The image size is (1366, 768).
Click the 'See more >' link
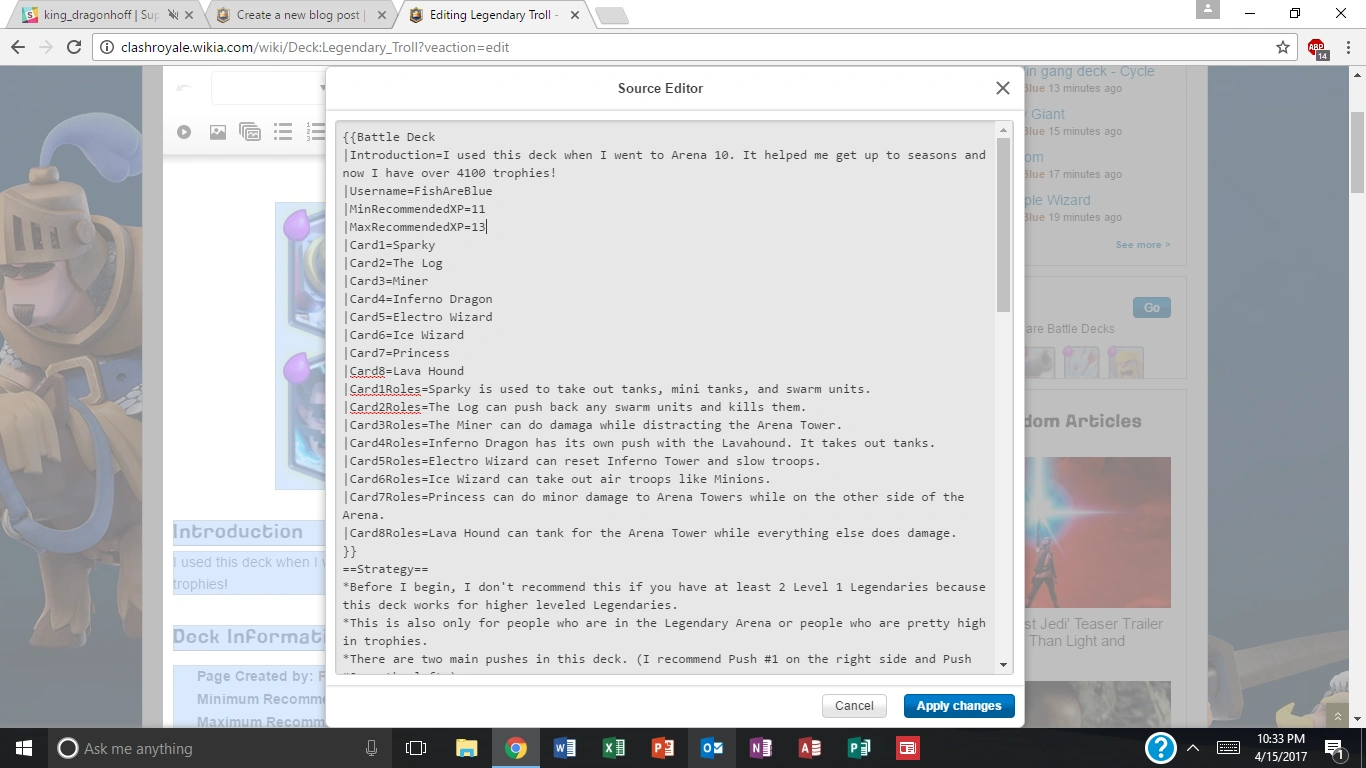pos(1143,245)
